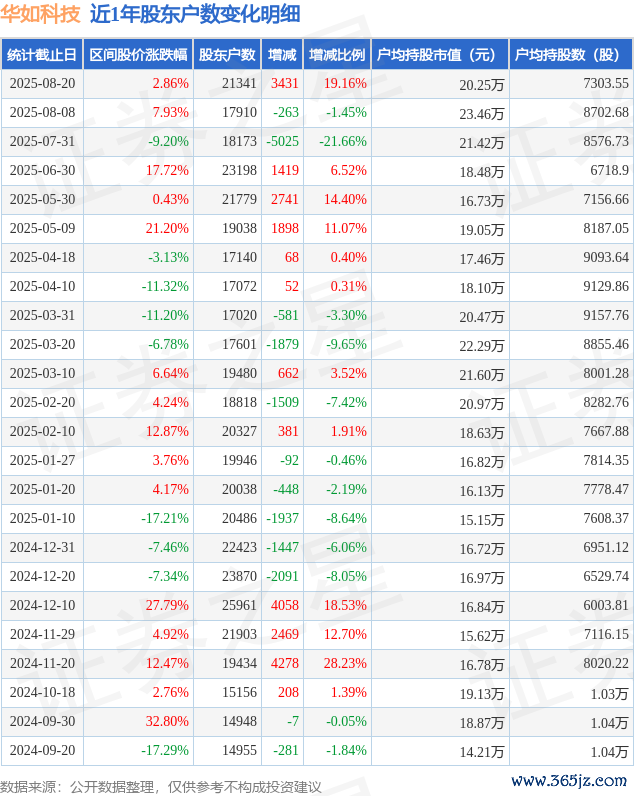Click the 户均持股数（股） column header
634x796 pixels.
[x=571, y=54]
